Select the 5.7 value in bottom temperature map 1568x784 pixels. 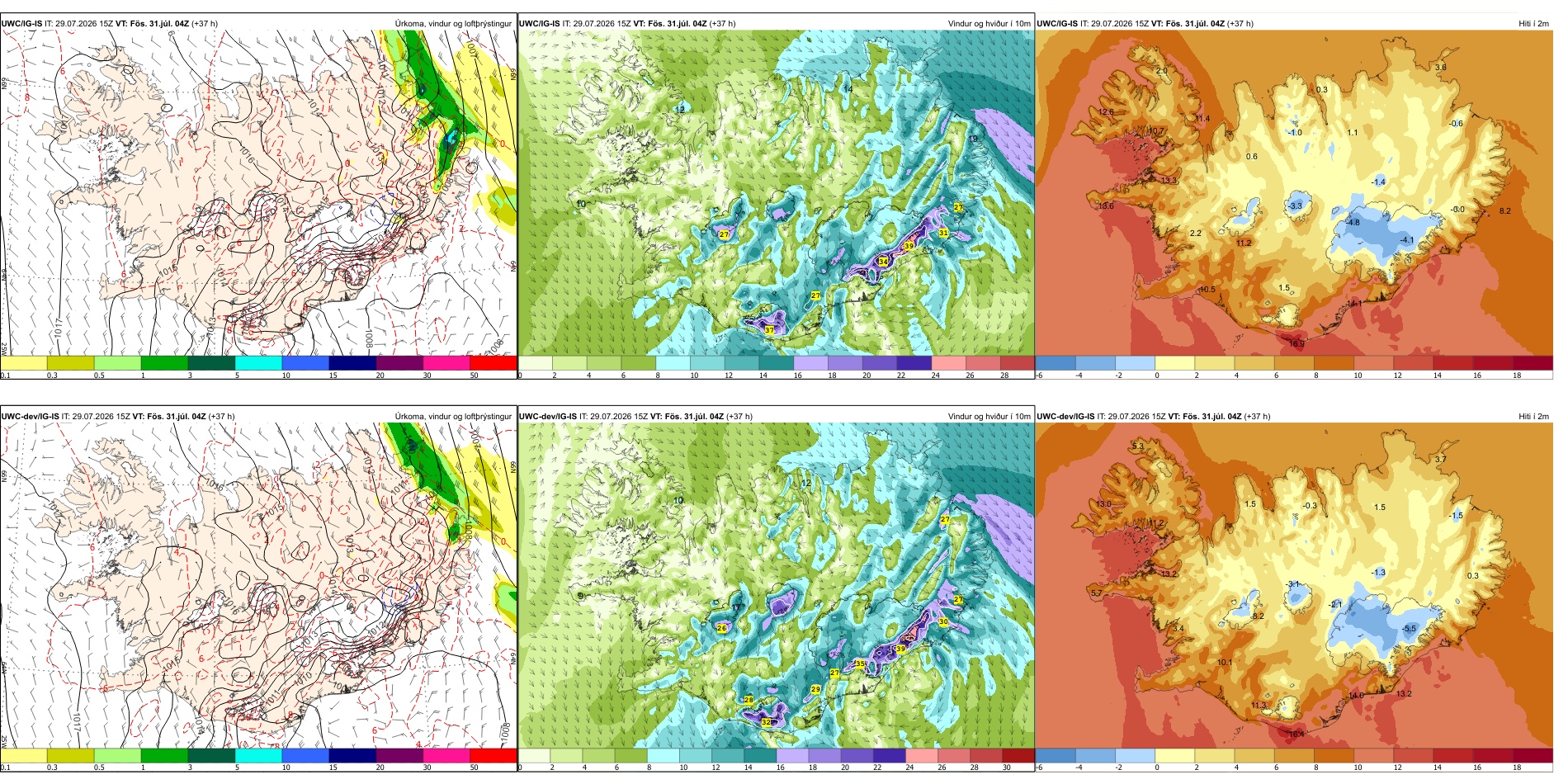1096,593
